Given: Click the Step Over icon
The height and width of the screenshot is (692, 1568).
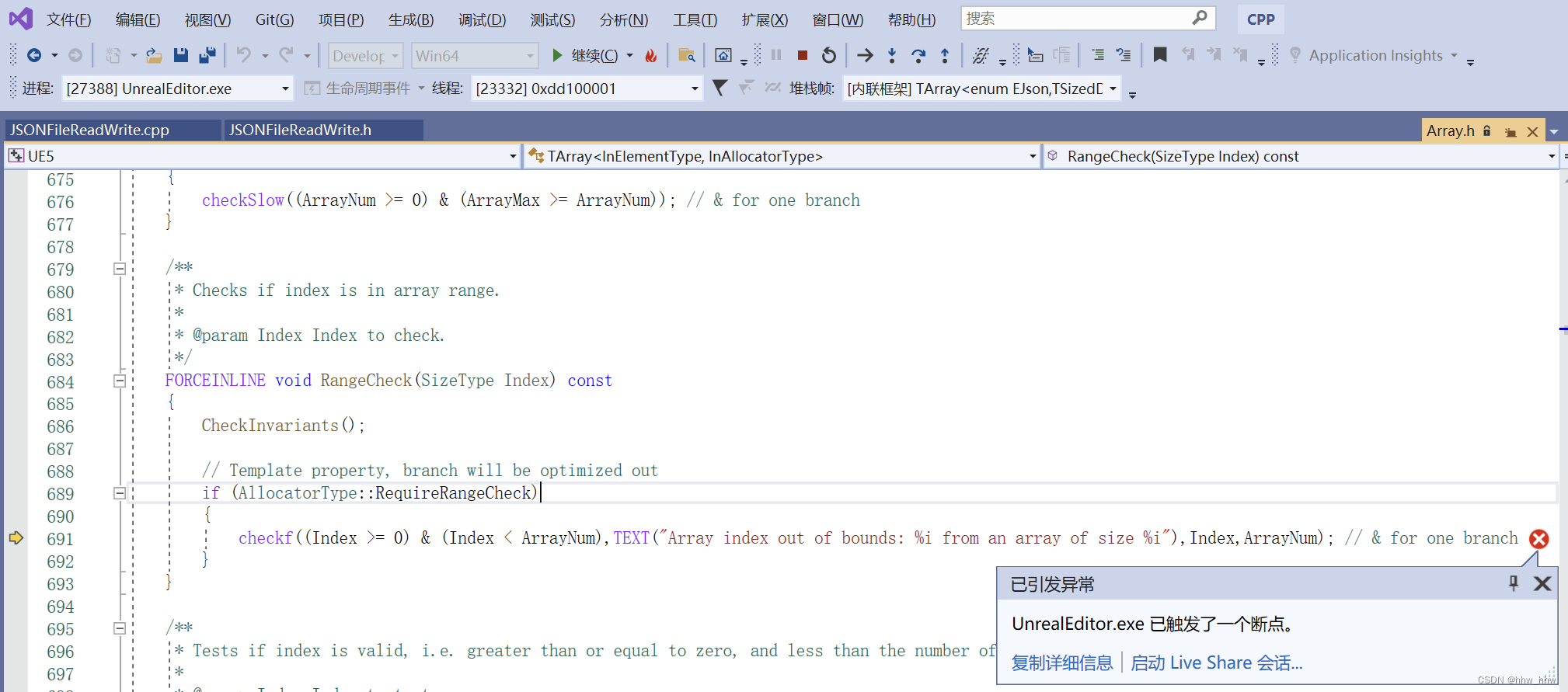Looking at the screenshot, I should (918, 55).
